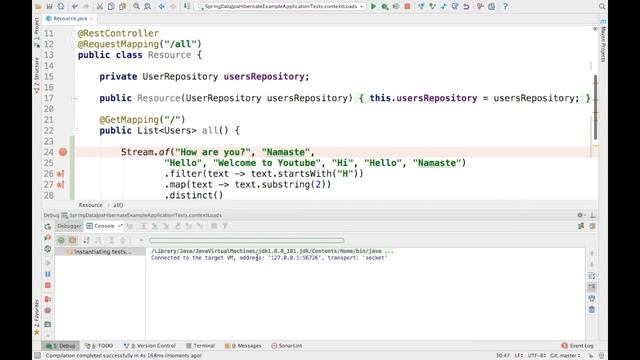Rerun the debug session icon
The height and width of the screenshot is (360, 640).
coord(48,226)
